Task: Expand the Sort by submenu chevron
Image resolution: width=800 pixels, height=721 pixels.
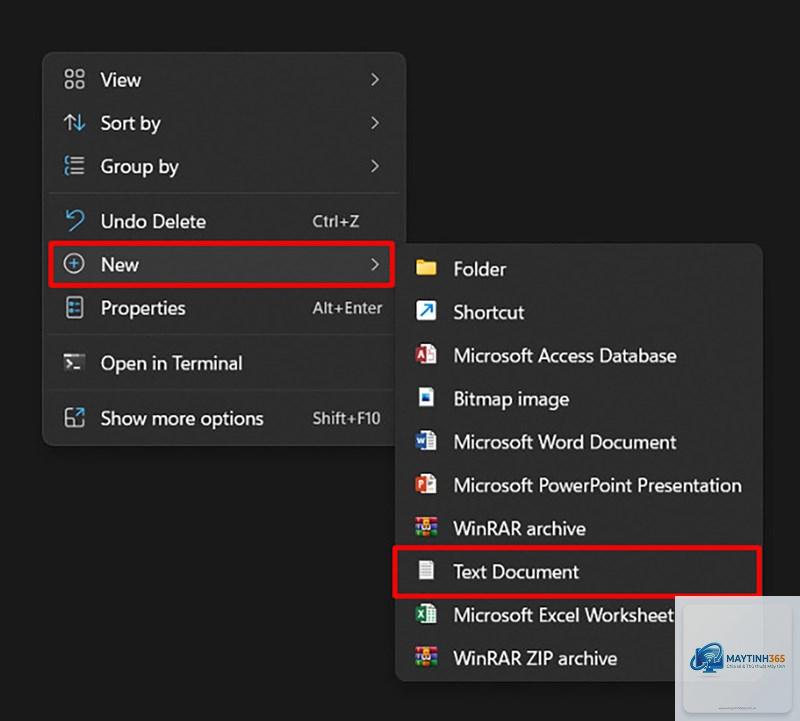Action: coord(375,123)
